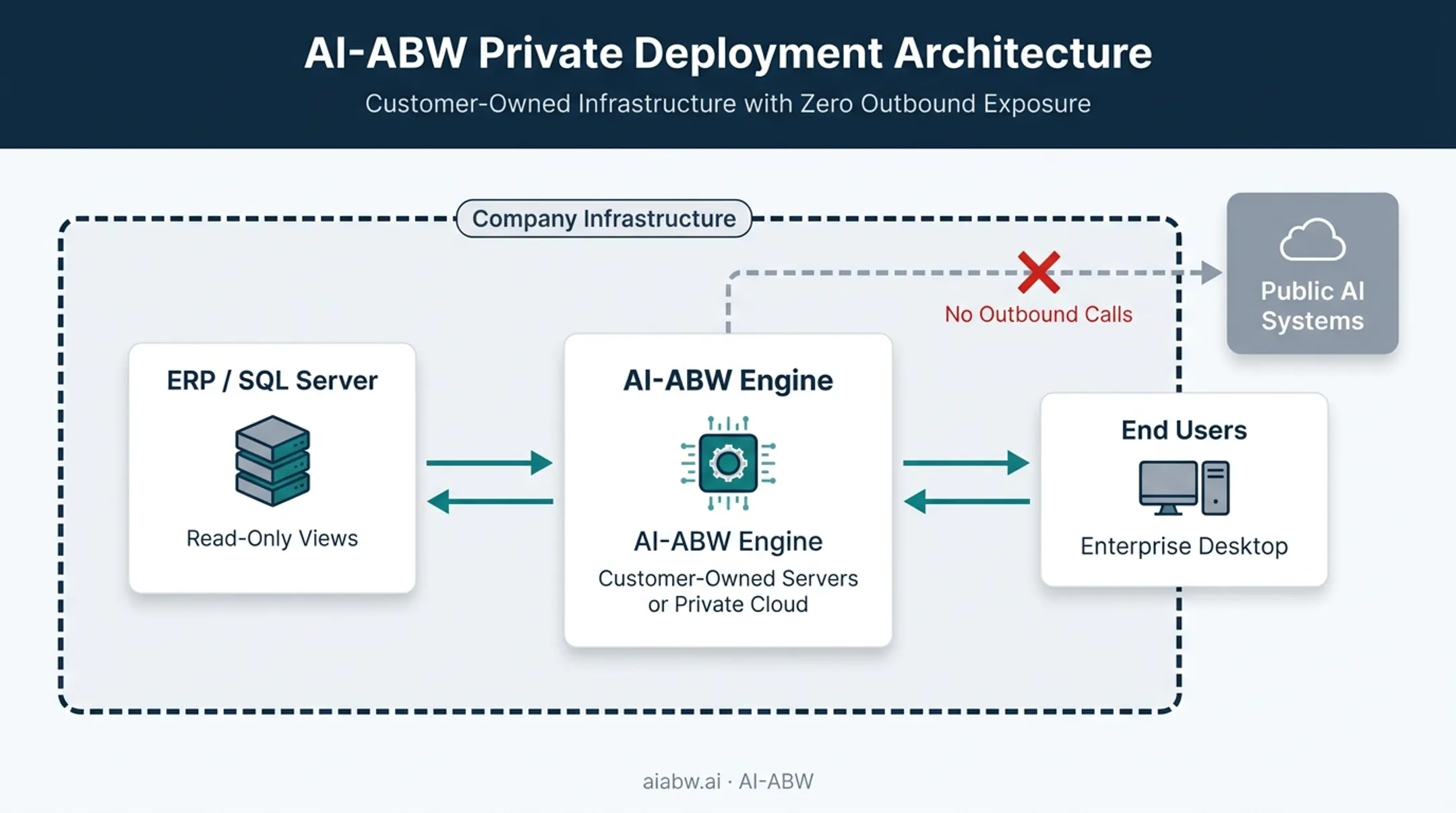This screenshot has width=1456, height=813.
Task: Click the stacked database server icon
Action: [x=272, y=461]
